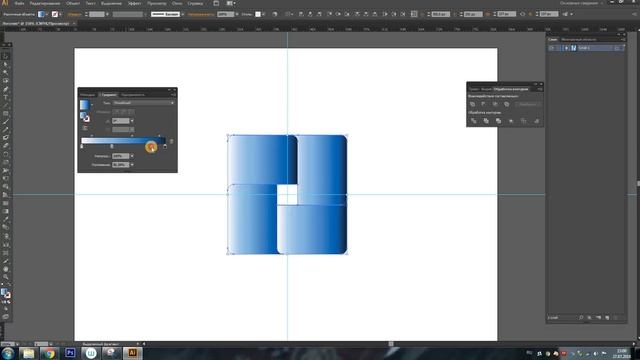Open the Эффект menu
This screenshot has height=360, width=640.
pyautogui.click(x=134, y=3)
